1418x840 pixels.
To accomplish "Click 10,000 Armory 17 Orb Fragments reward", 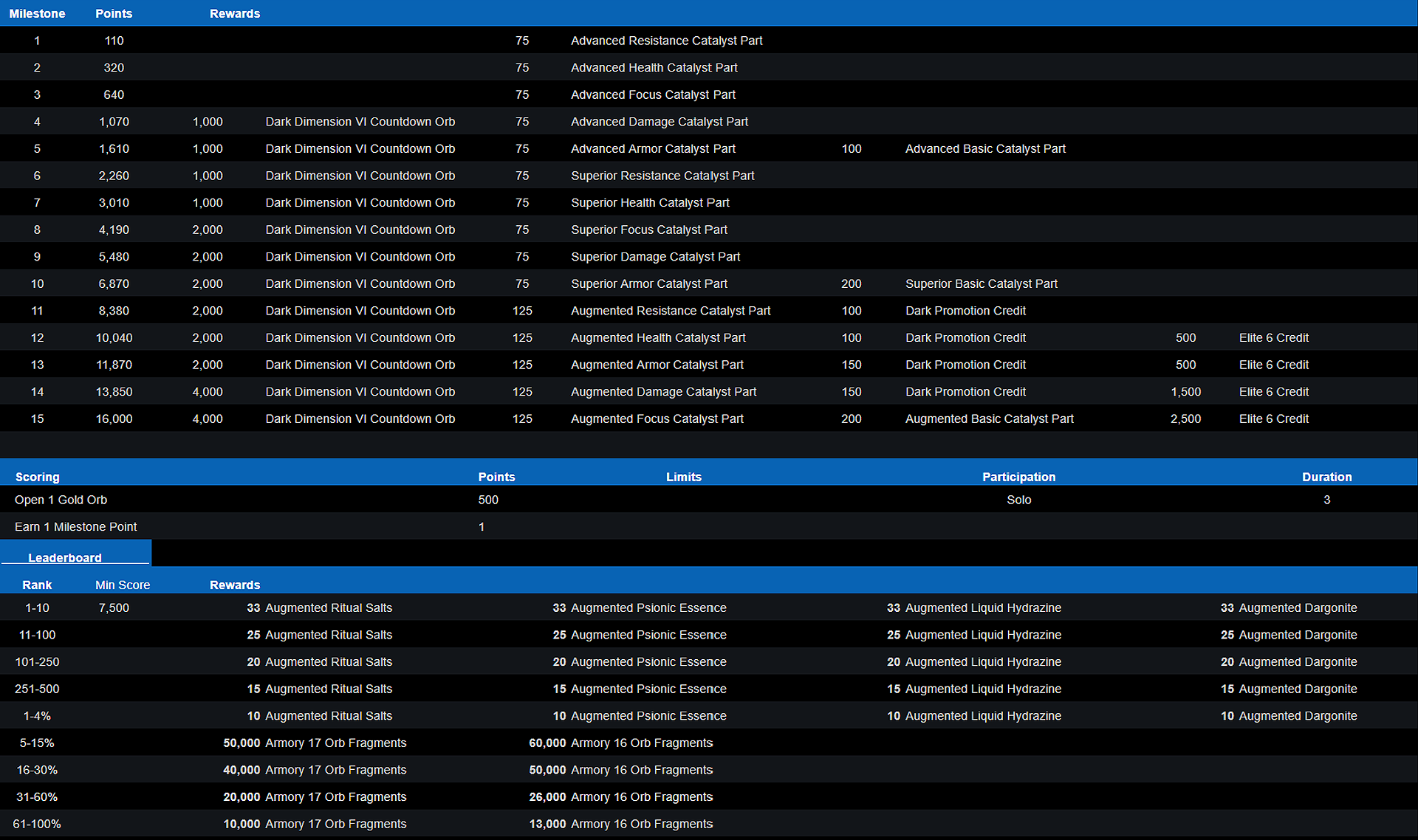I will (x=315, y=824).
